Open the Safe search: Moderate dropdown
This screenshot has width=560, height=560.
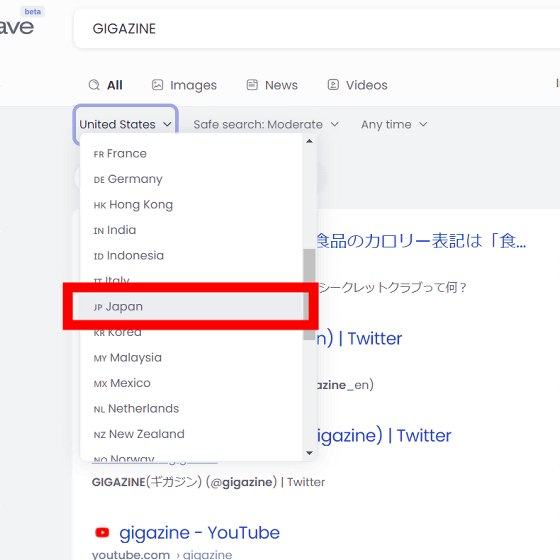click(x=266, y=124)
